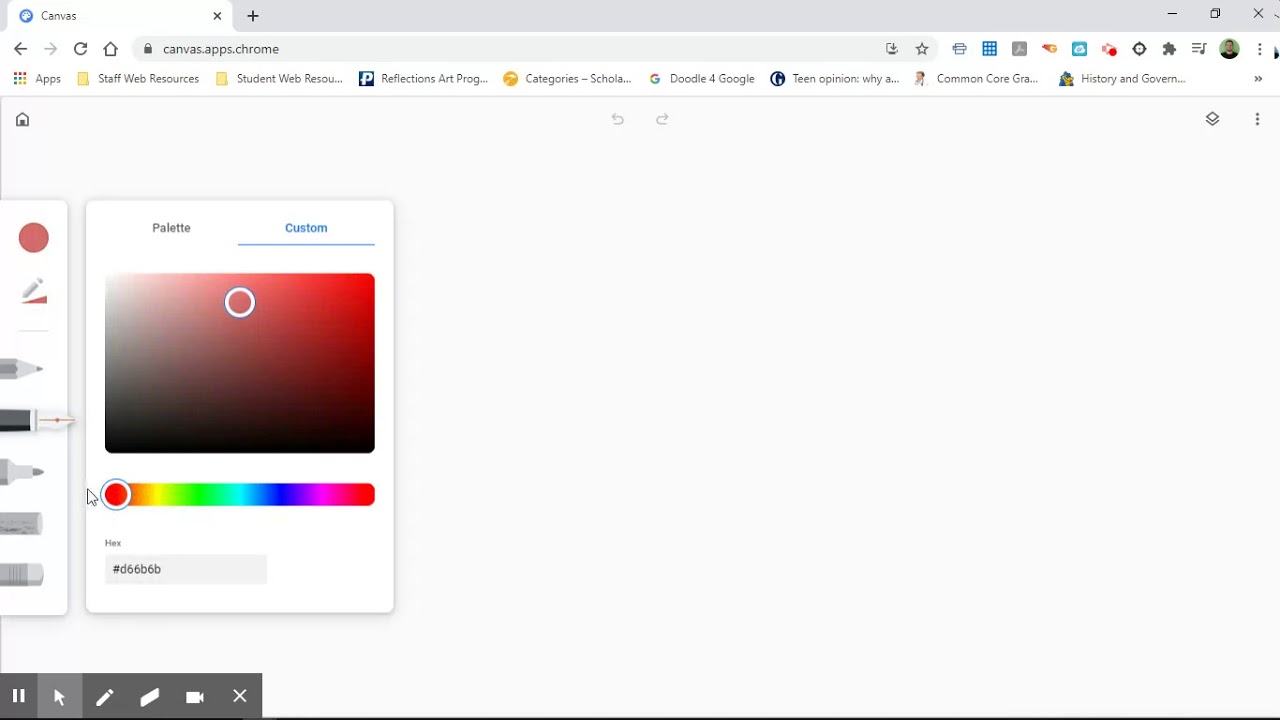Open a new browser tab
Viewport: 1280px width, 720px height.
click(x=253, y=16)
